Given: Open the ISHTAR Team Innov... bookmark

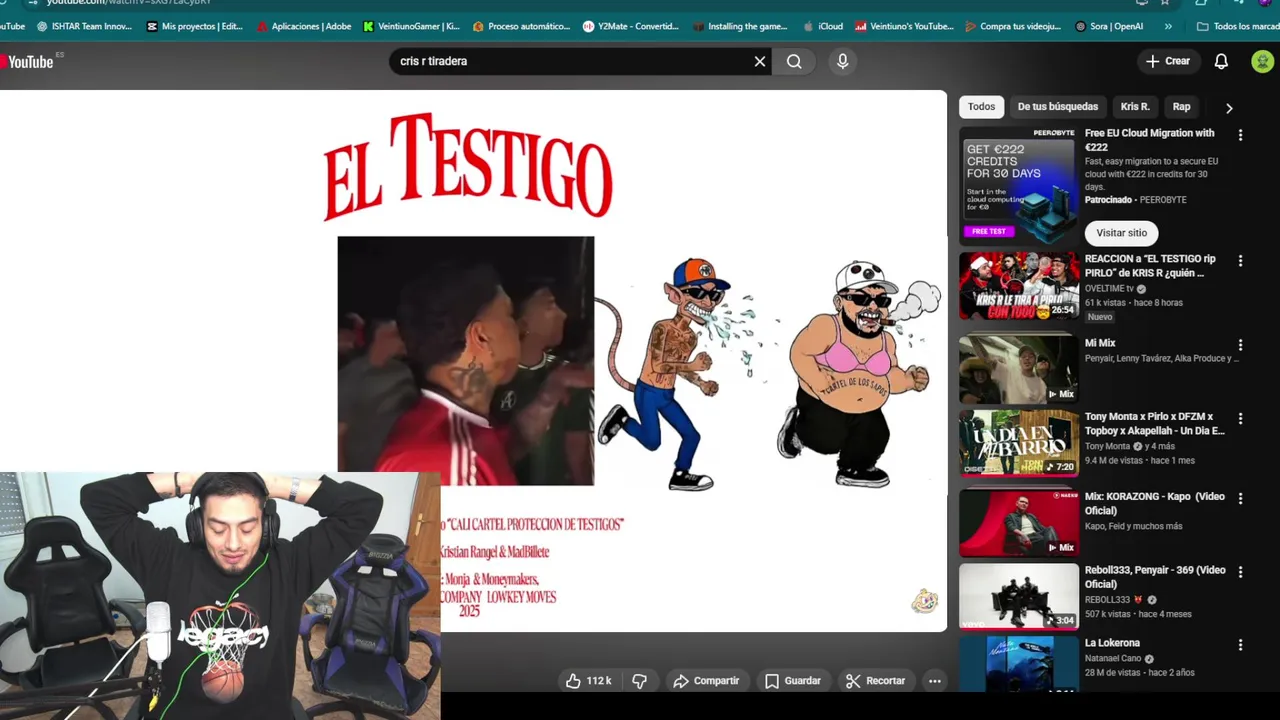Looking at the screenshot, I should 83,26.
